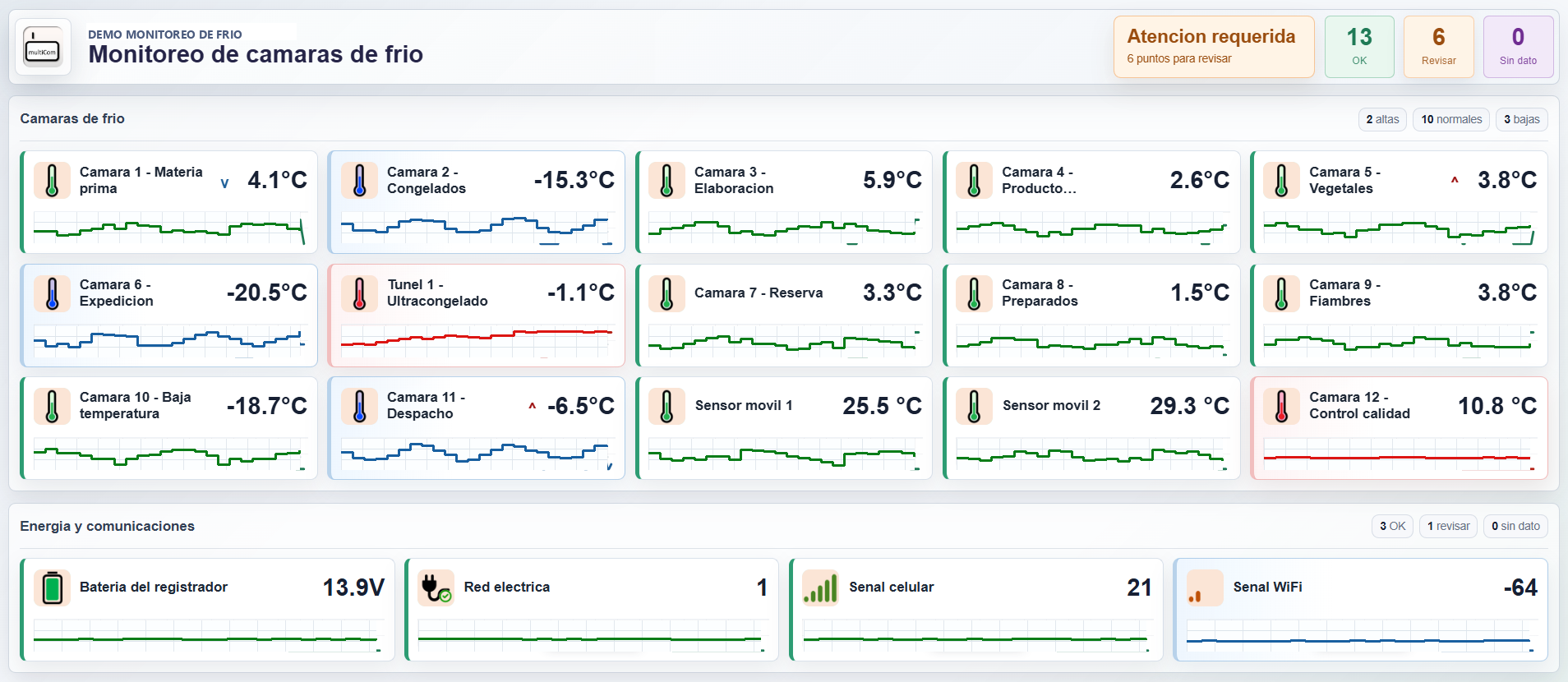The width and height of the screenshot is (1568, 682).
Task: Click thermometer icon of Camara 10 Baja temperatura
Action: tap(52, 406)
